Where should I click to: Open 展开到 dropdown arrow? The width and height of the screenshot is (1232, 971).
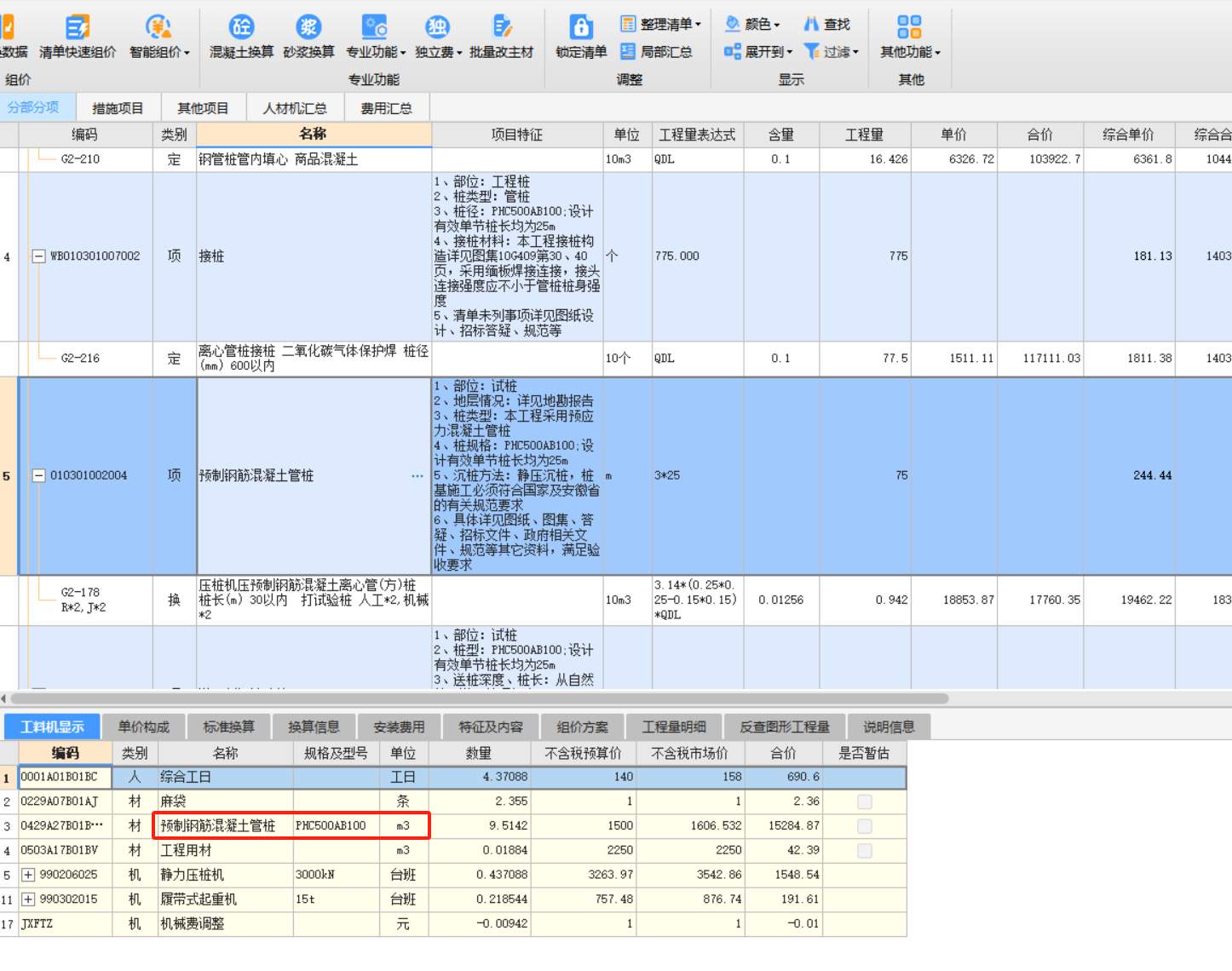[790, 53]
